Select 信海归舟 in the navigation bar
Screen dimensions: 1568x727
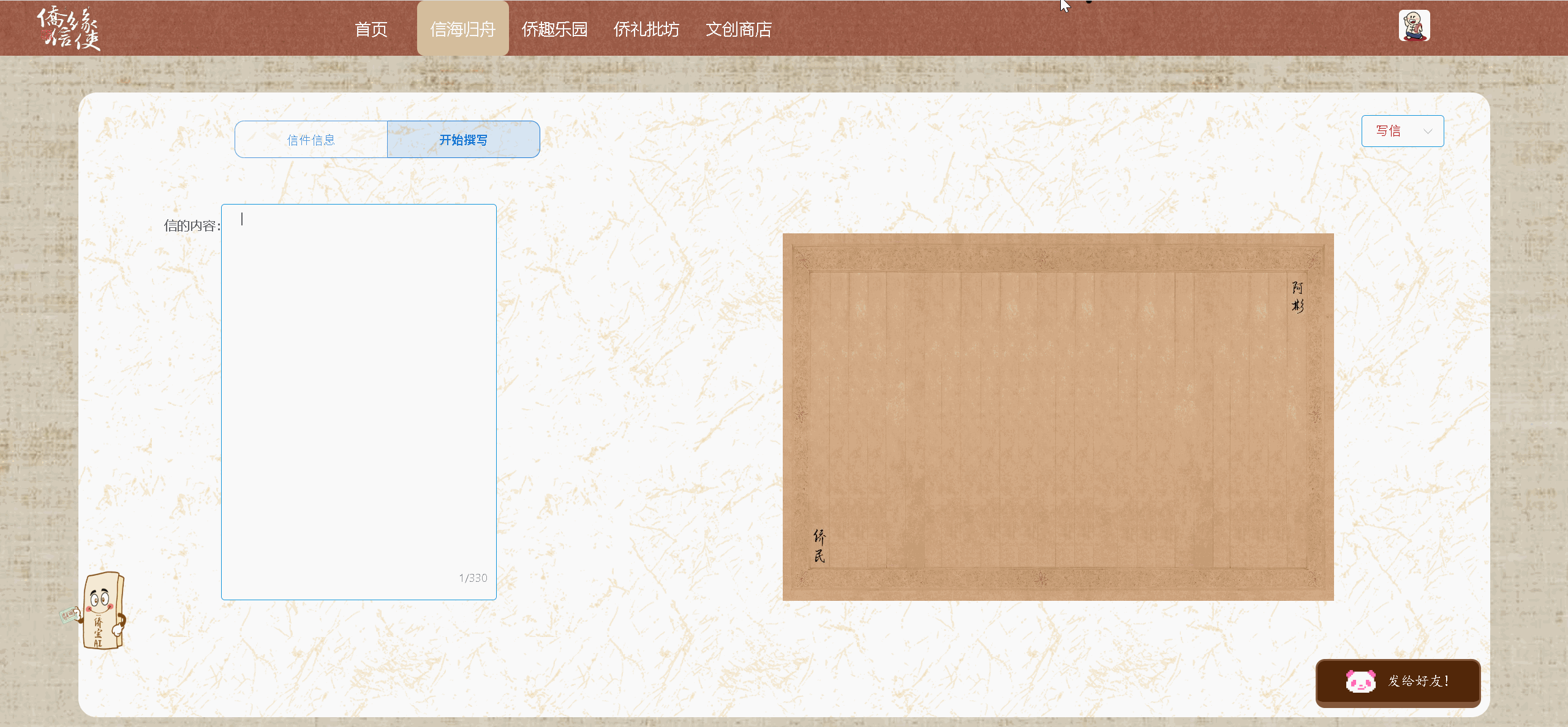coord(462,28)
